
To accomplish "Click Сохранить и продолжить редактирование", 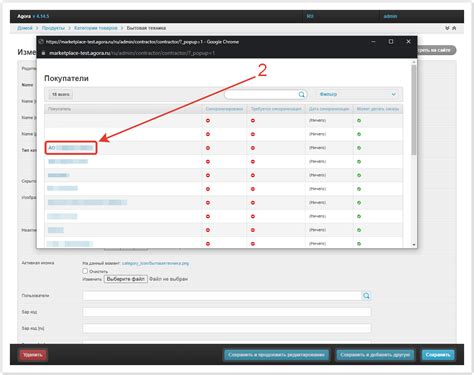I will point(276,355).
